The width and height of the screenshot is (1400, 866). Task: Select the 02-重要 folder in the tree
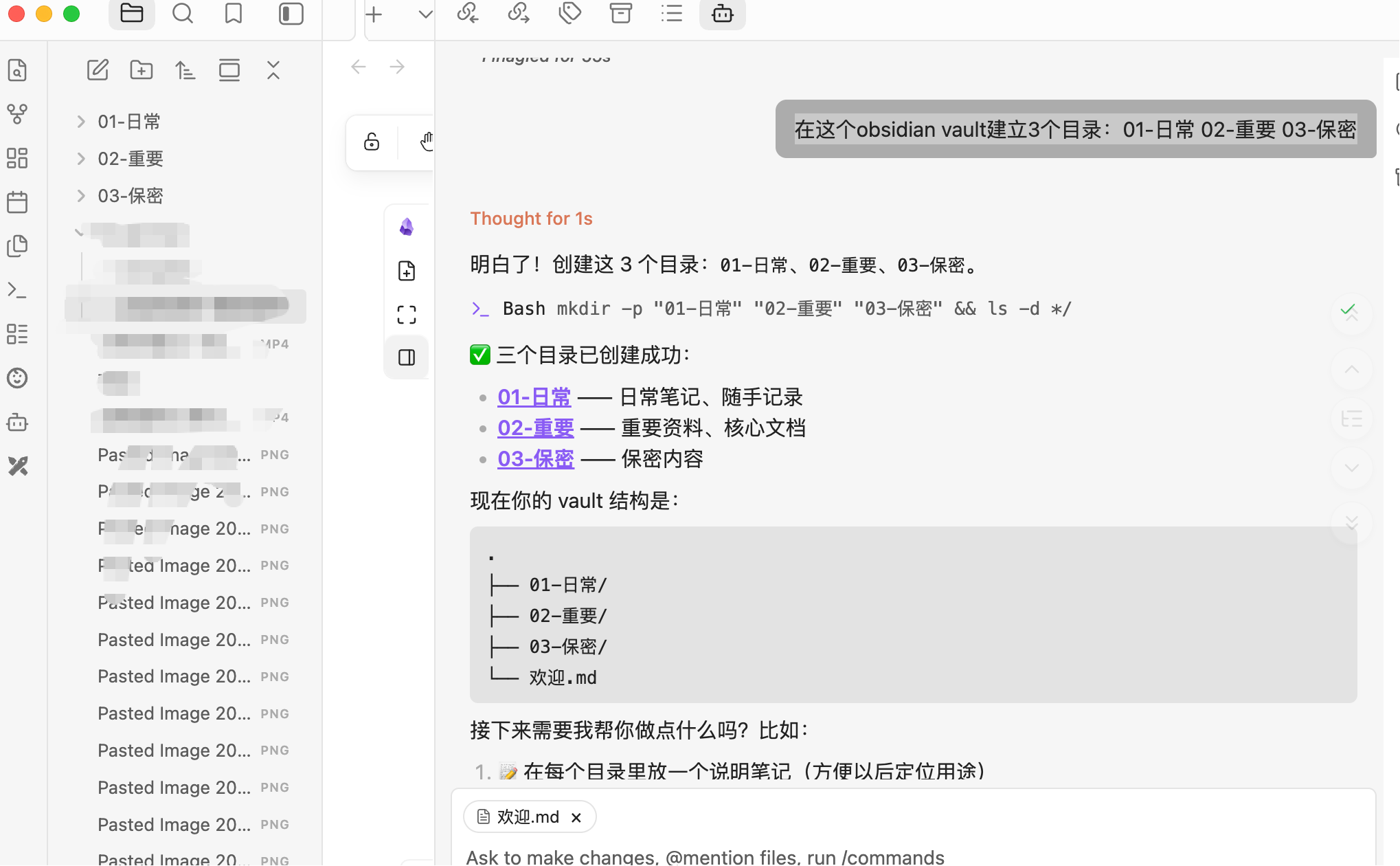click(131, 159)
